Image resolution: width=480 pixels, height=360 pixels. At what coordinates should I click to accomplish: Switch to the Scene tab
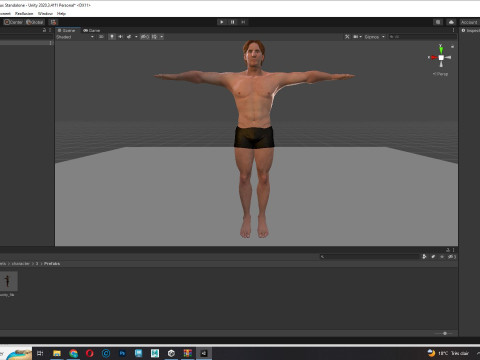67,30
